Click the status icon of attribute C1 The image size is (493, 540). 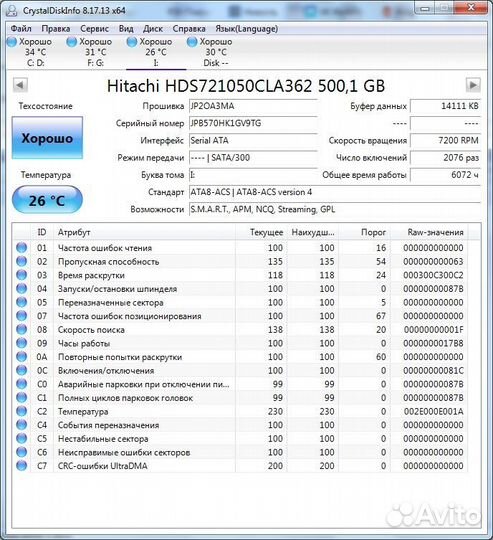pyautogui.click(x=21, y=397)
